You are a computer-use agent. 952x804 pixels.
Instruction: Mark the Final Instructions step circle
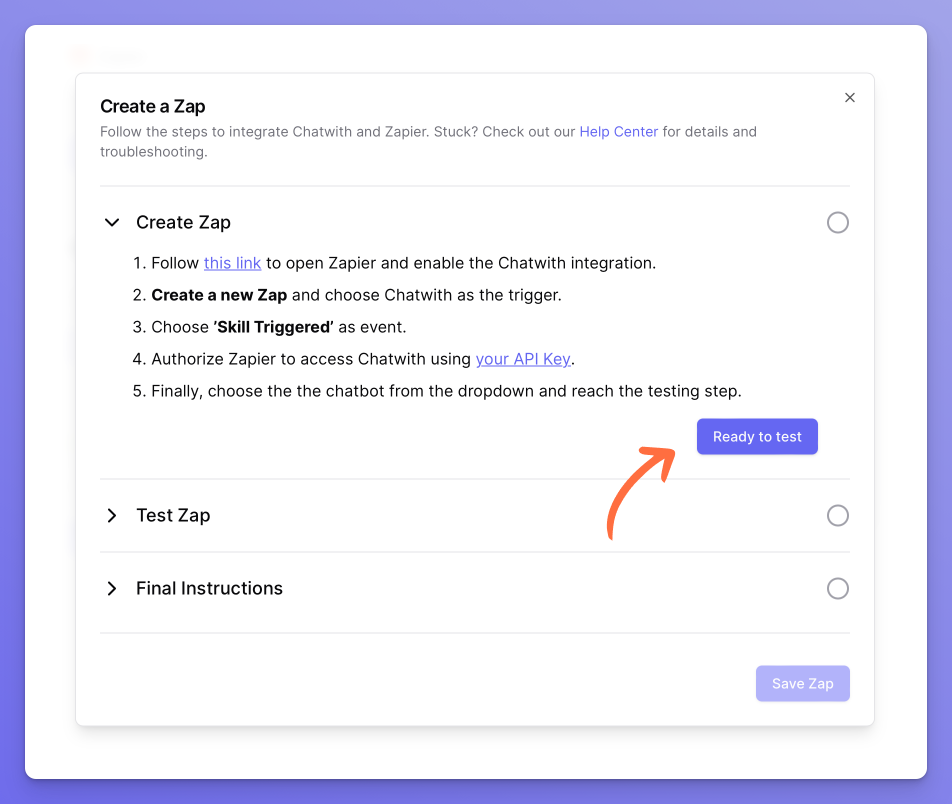coord(838,589)
